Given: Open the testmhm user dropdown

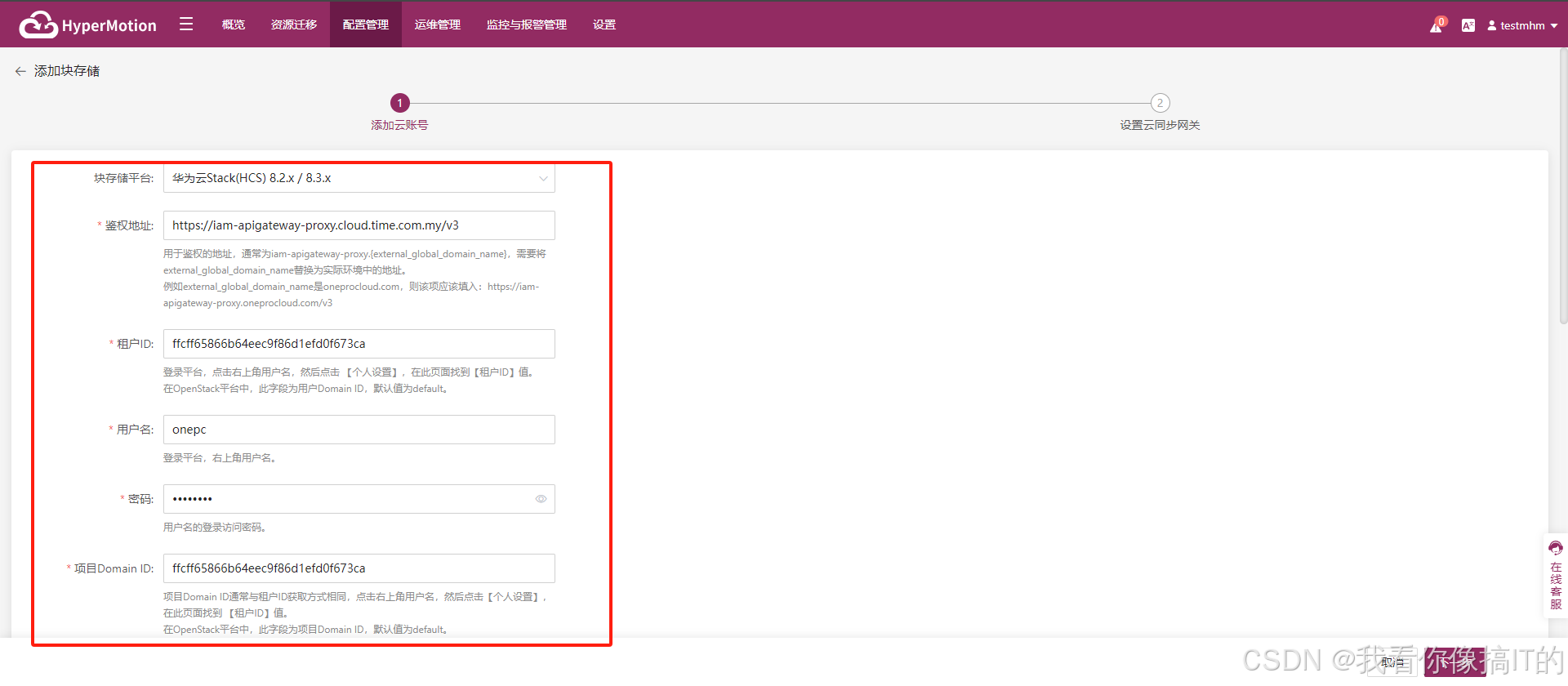Looking at the screenshot, I should coord(1523,25).
